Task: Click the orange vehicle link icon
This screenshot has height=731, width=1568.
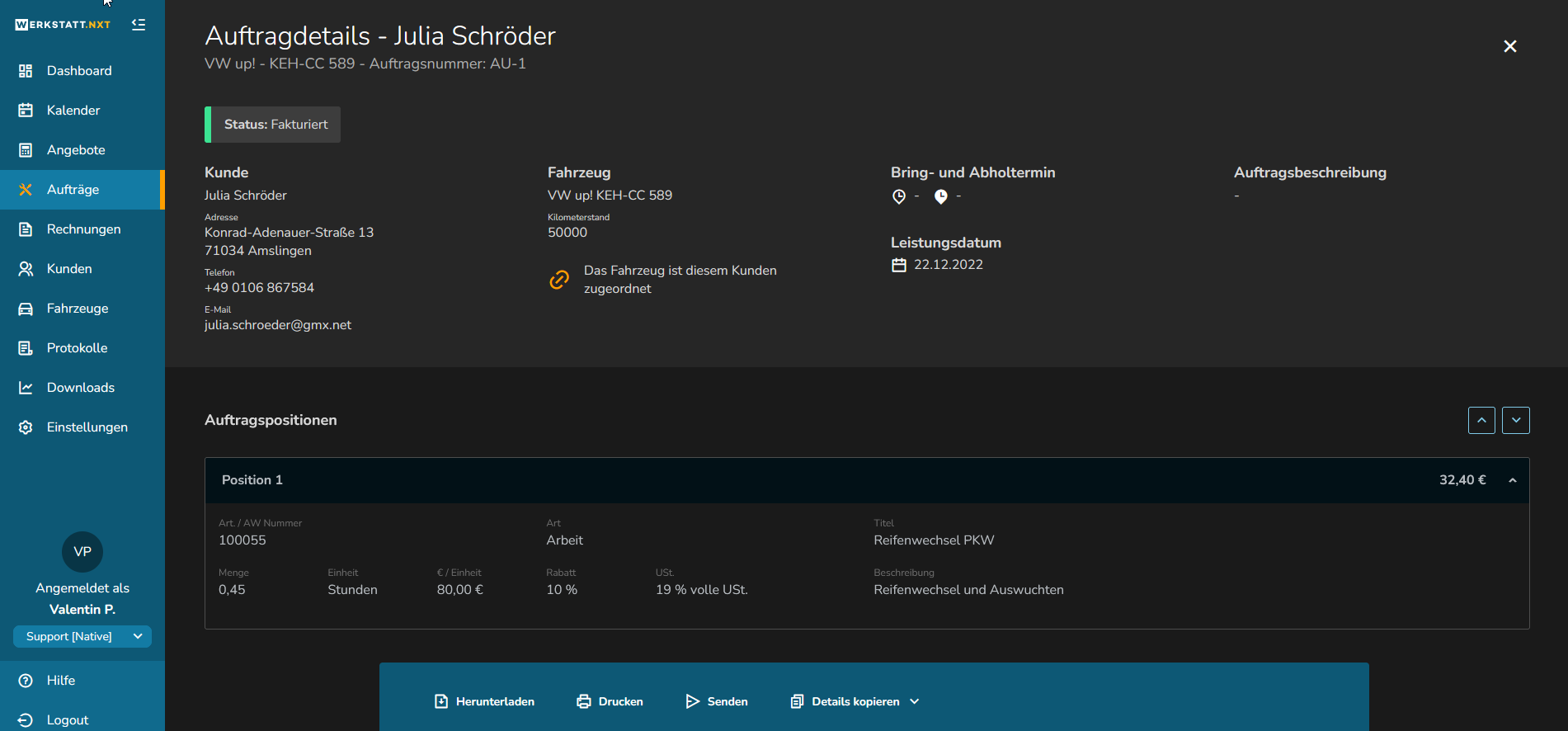Action: [559, 280]
